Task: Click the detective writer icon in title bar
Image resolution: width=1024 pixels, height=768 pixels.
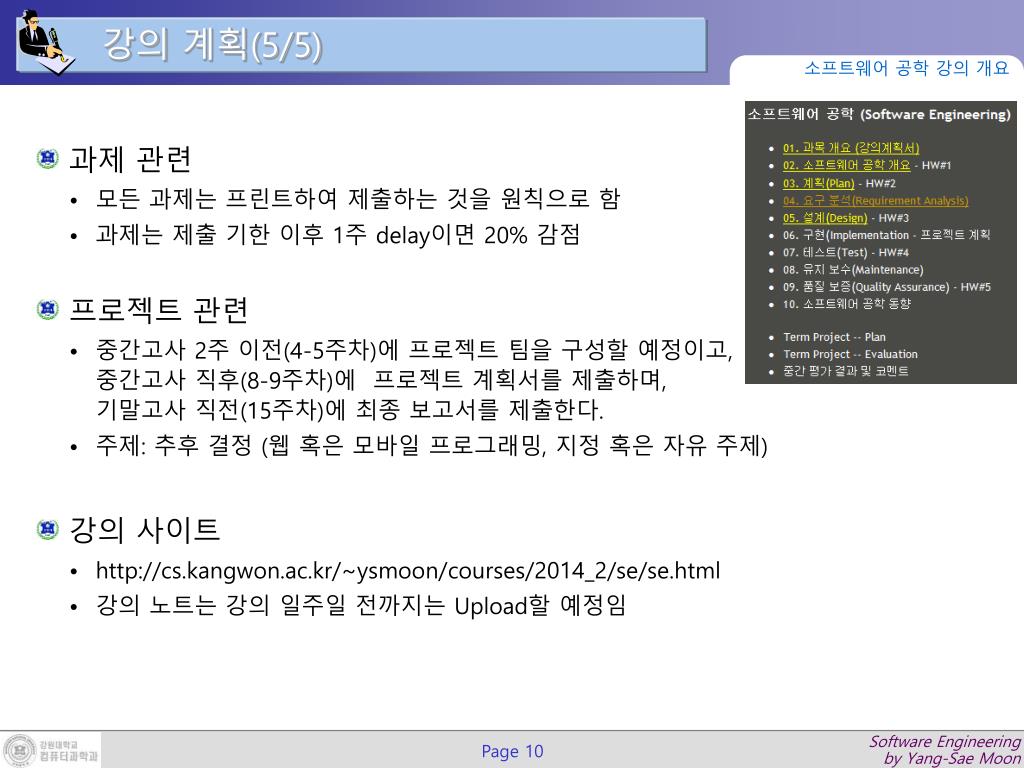Action: [x=46, y=41]
